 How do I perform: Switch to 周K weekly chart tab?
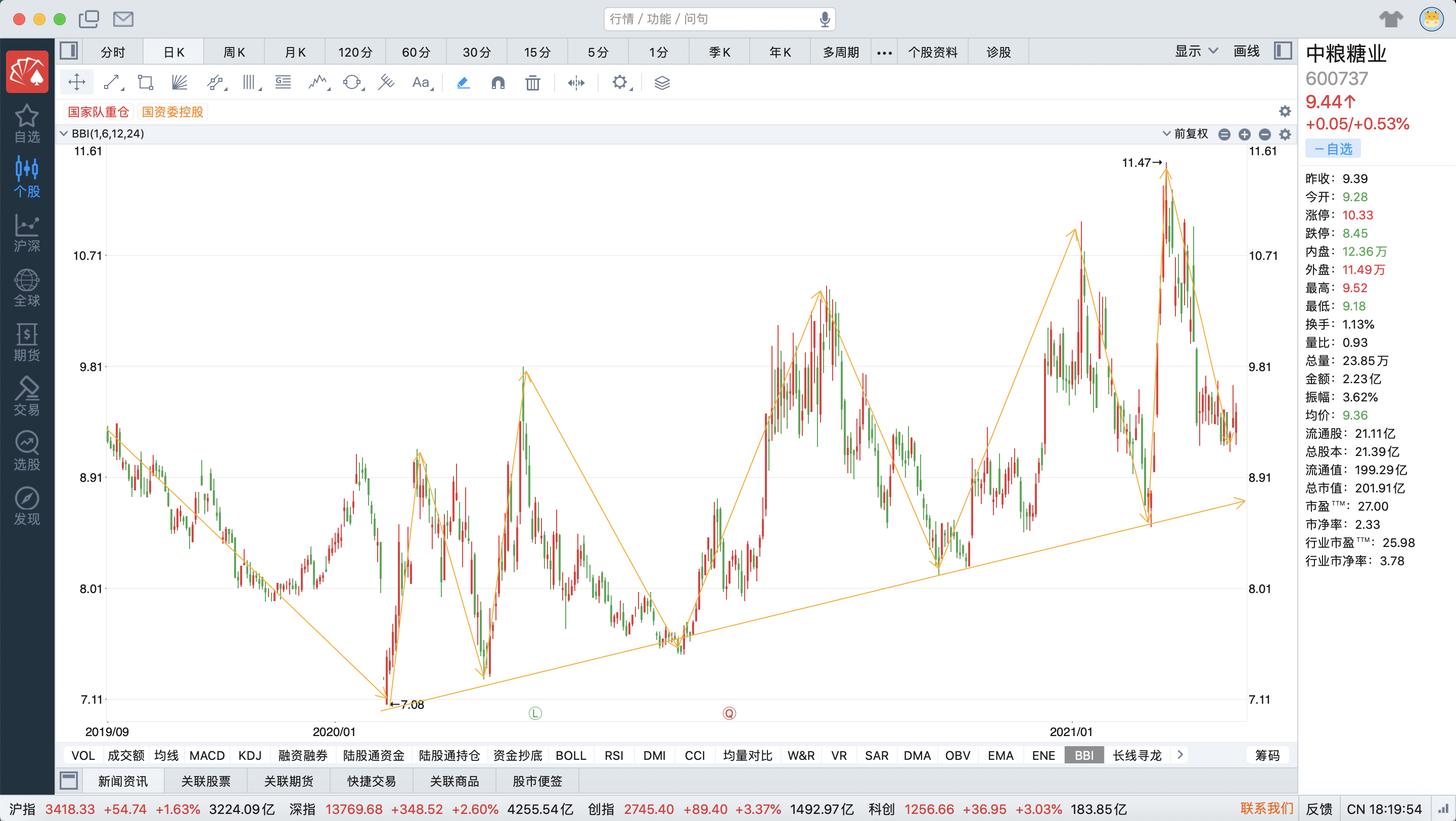pyautogui.click(x=234, y=52)
